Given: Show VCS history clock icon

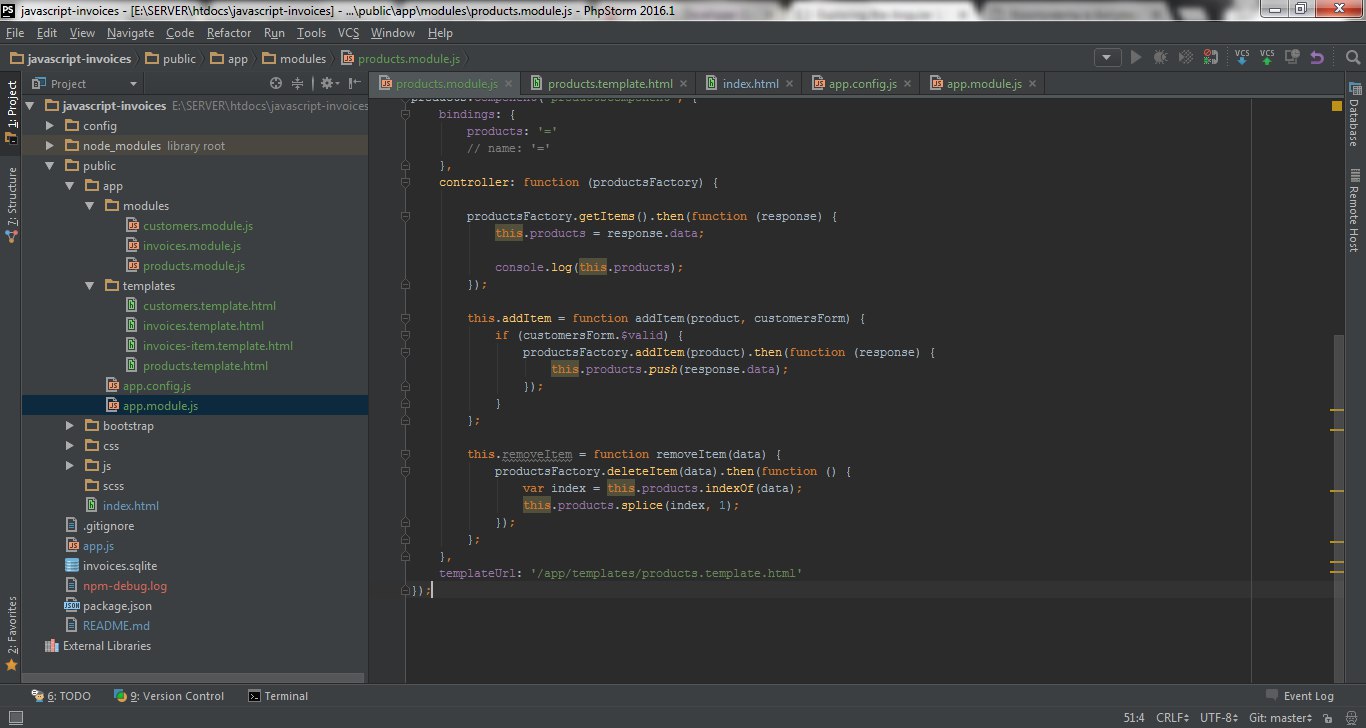Looking at the screenshot, I should click(1292, 57).
